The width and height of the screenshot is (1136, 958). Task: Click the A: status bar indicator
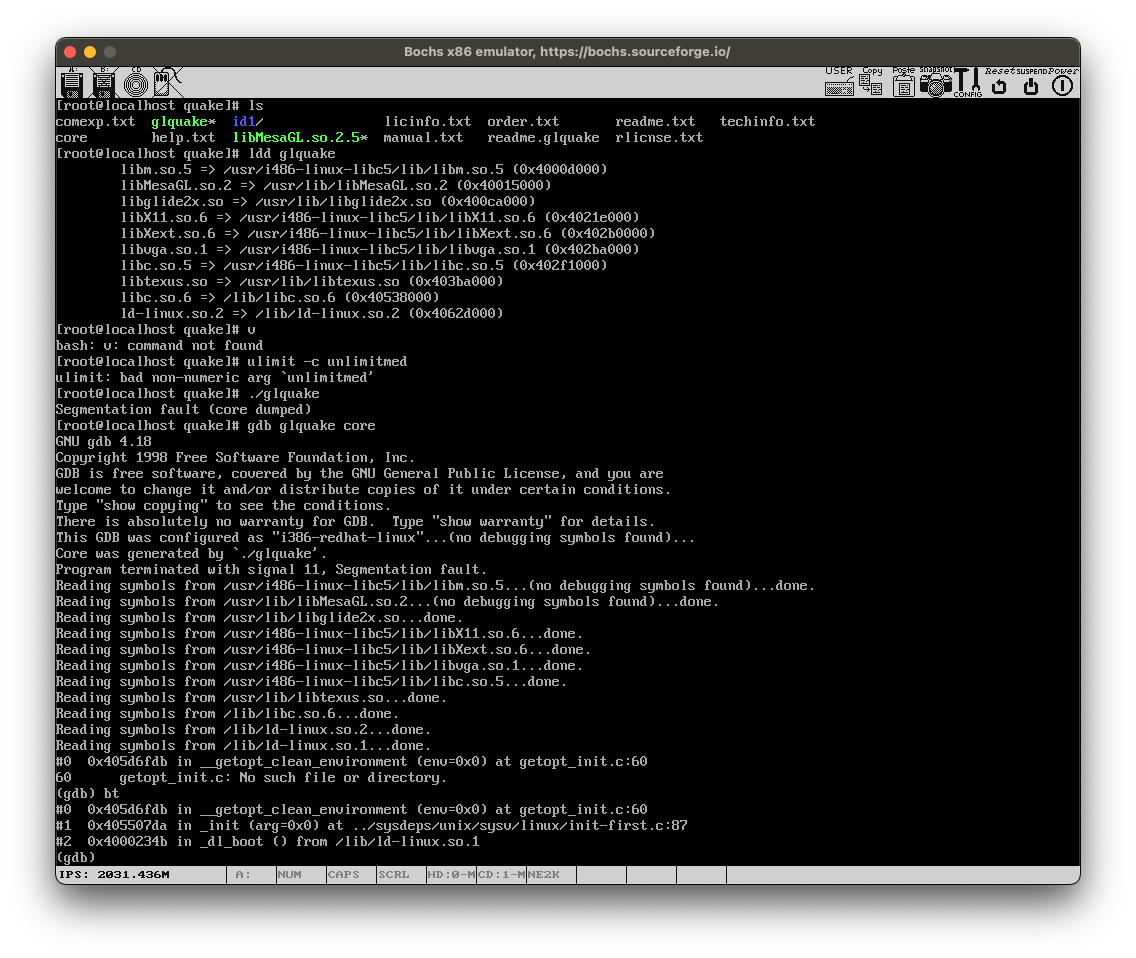(251, 875)
